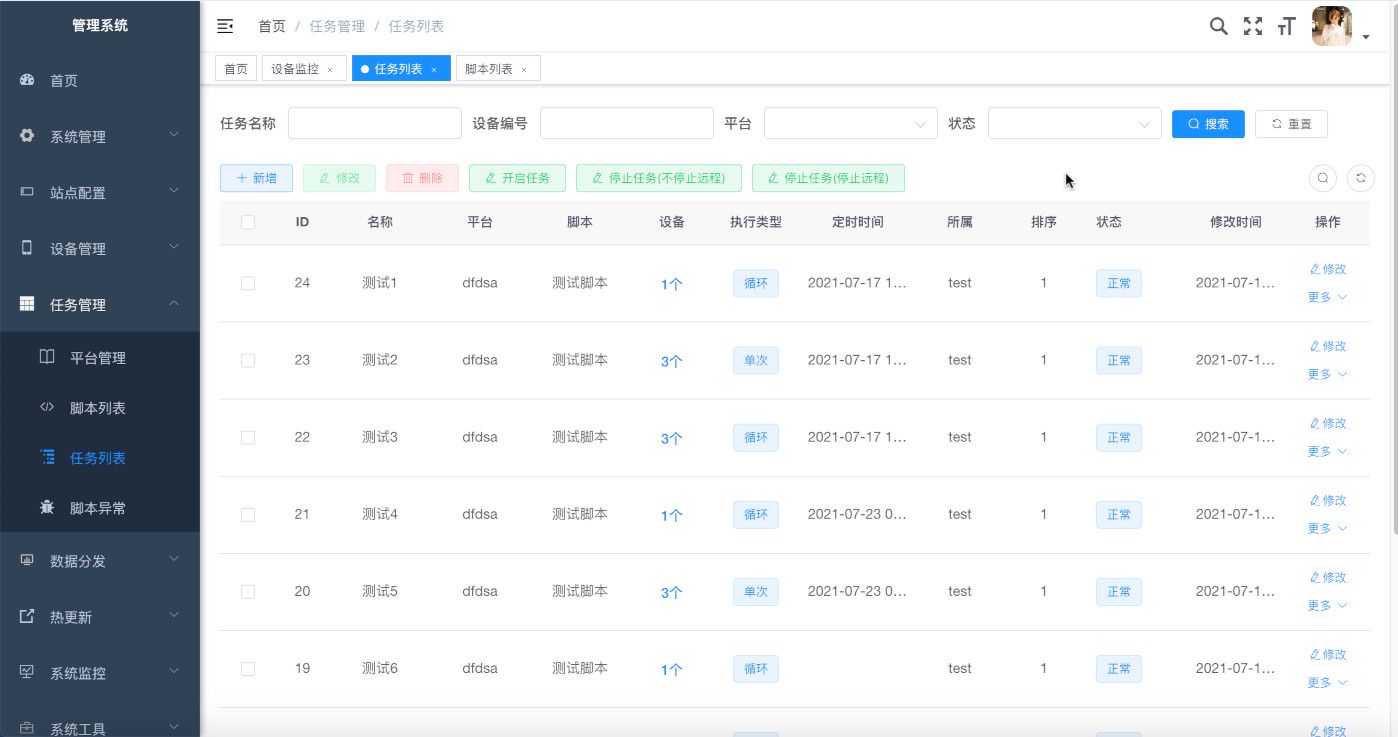Viewport: 1398px width, 737px height.
Task: Go to 首页 in the breadcrumb
Action: 271,26
